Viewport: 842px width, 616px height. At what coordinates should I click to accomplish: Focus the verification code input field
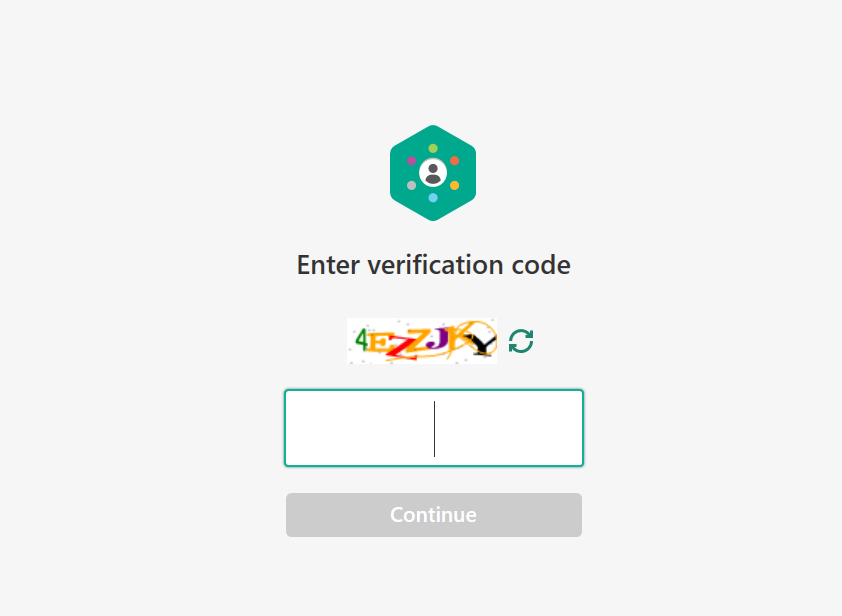pyautogui.click(x=434, y=428)
